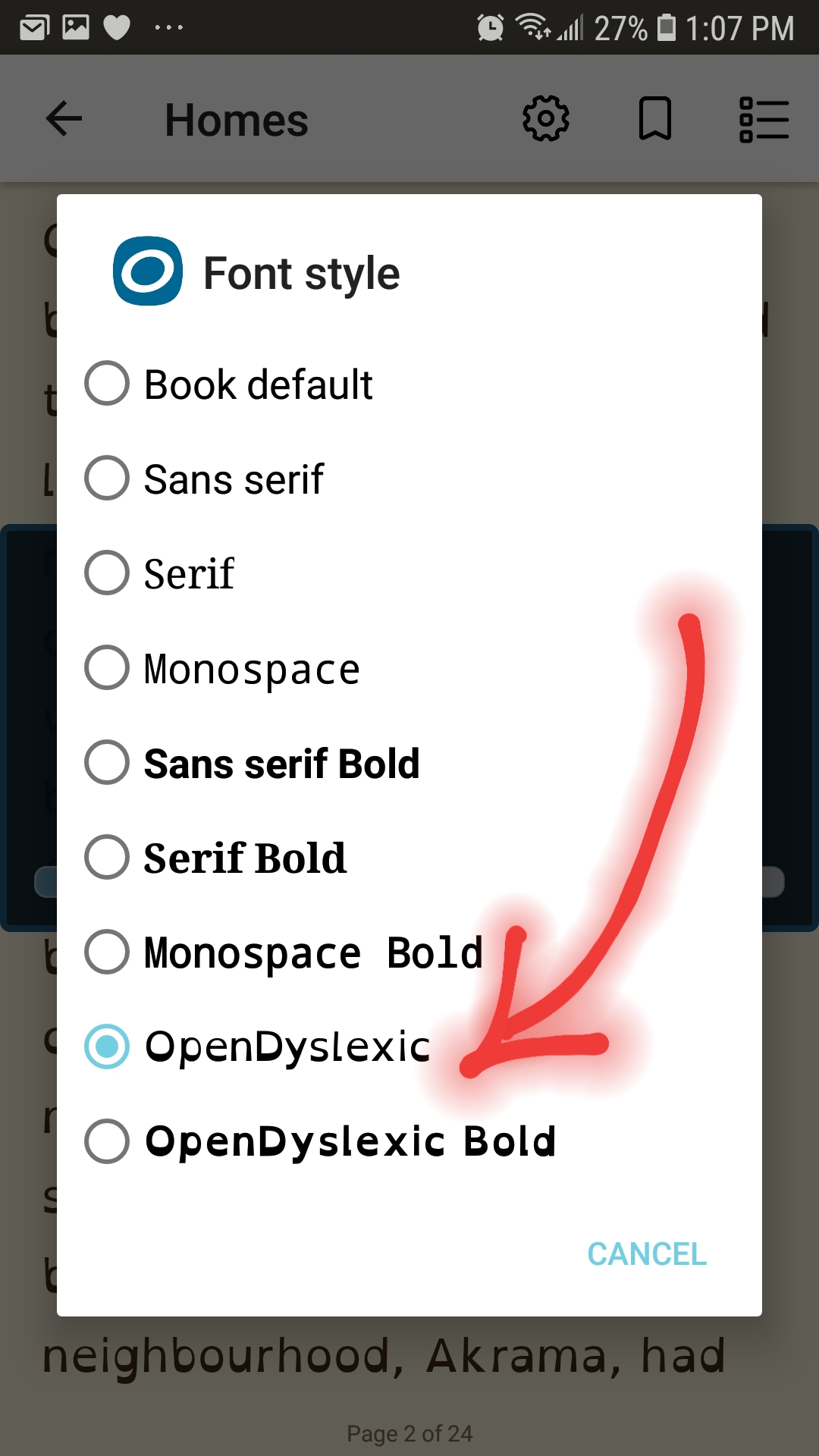Select the Serif font style

coord(409,573)
